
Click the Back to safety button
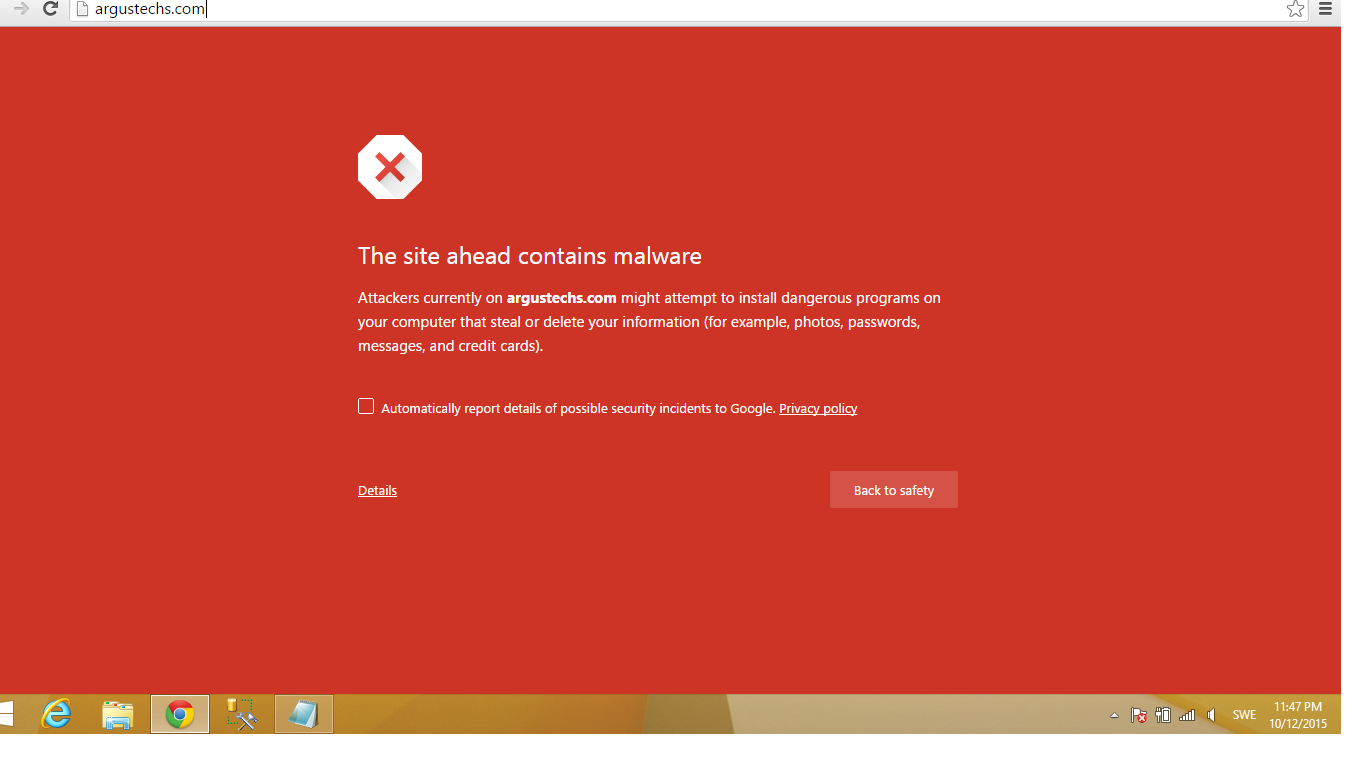[894, 490]
